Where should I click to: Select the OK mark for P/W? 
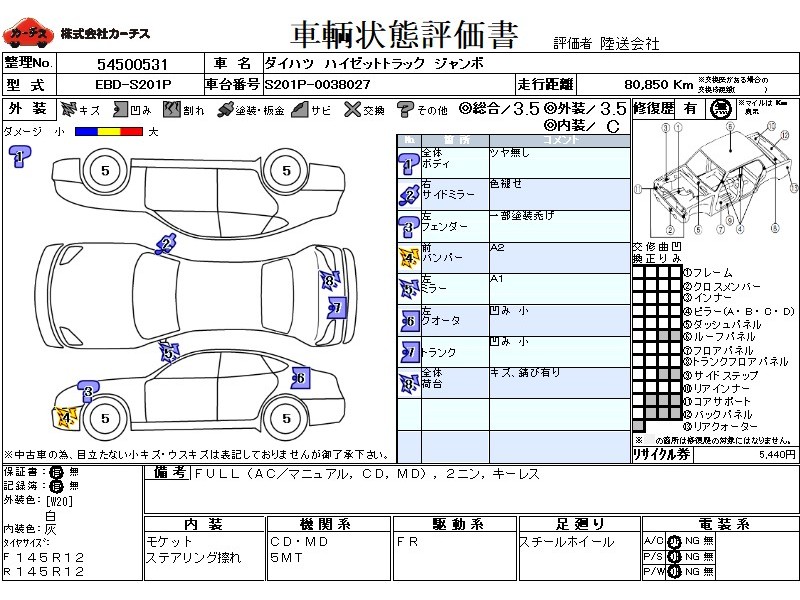(x=674, y=572)
